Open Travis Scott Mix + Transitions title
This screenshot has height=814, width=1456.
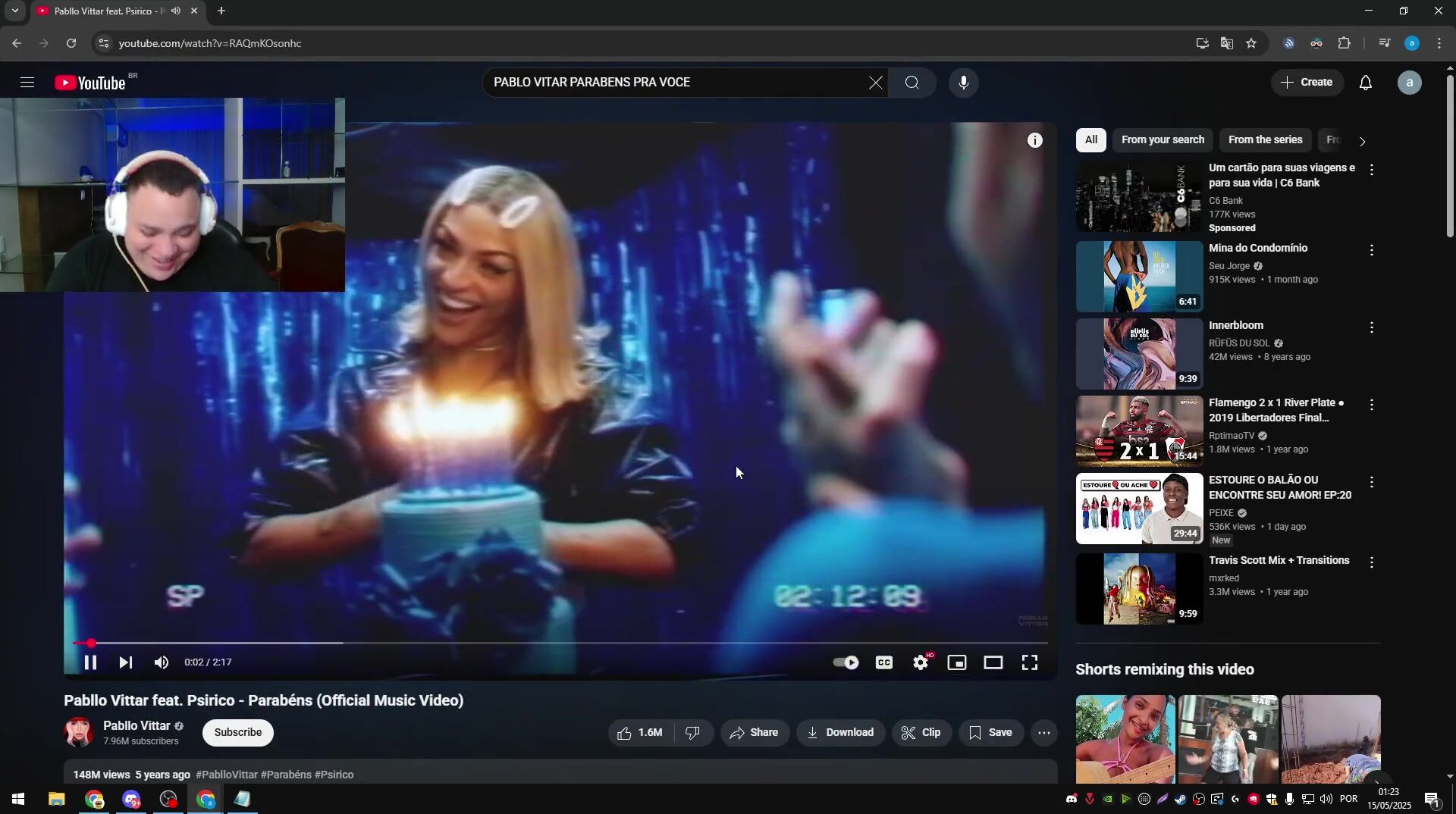[x=1279, y=561]
